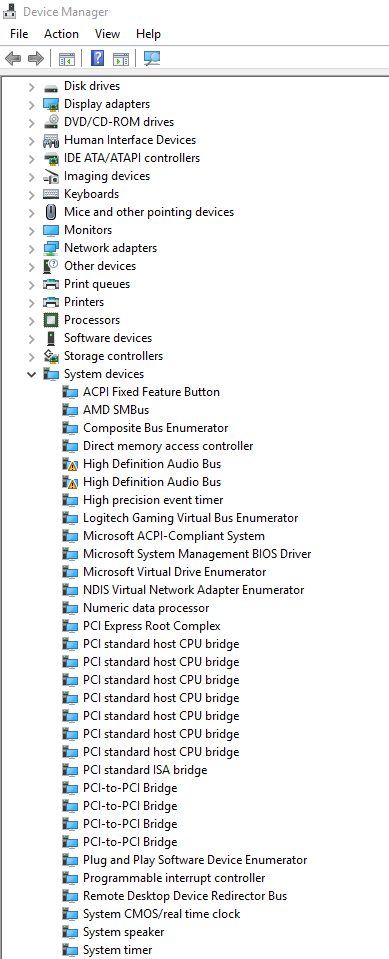The height and width of the screenshot is (959, 389).
Task: Select Microsoft Virtual Drive Enumerator
Action: pos(174,572)
